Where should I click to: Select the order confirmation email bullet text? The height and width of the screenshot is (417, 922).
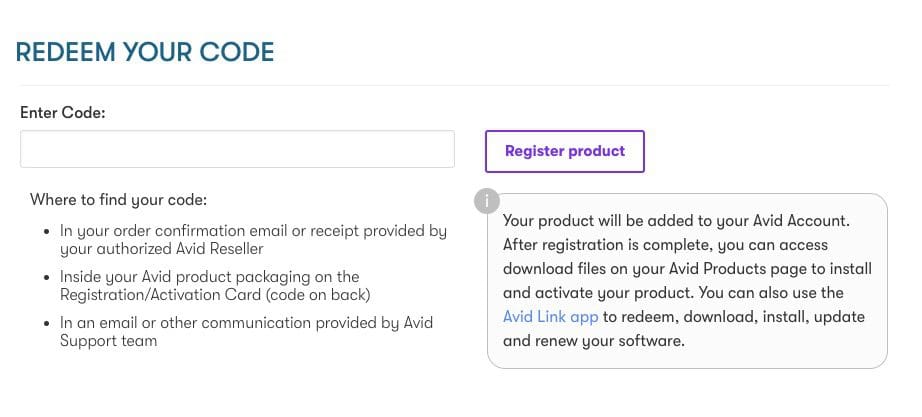click(x=253, y=239)
